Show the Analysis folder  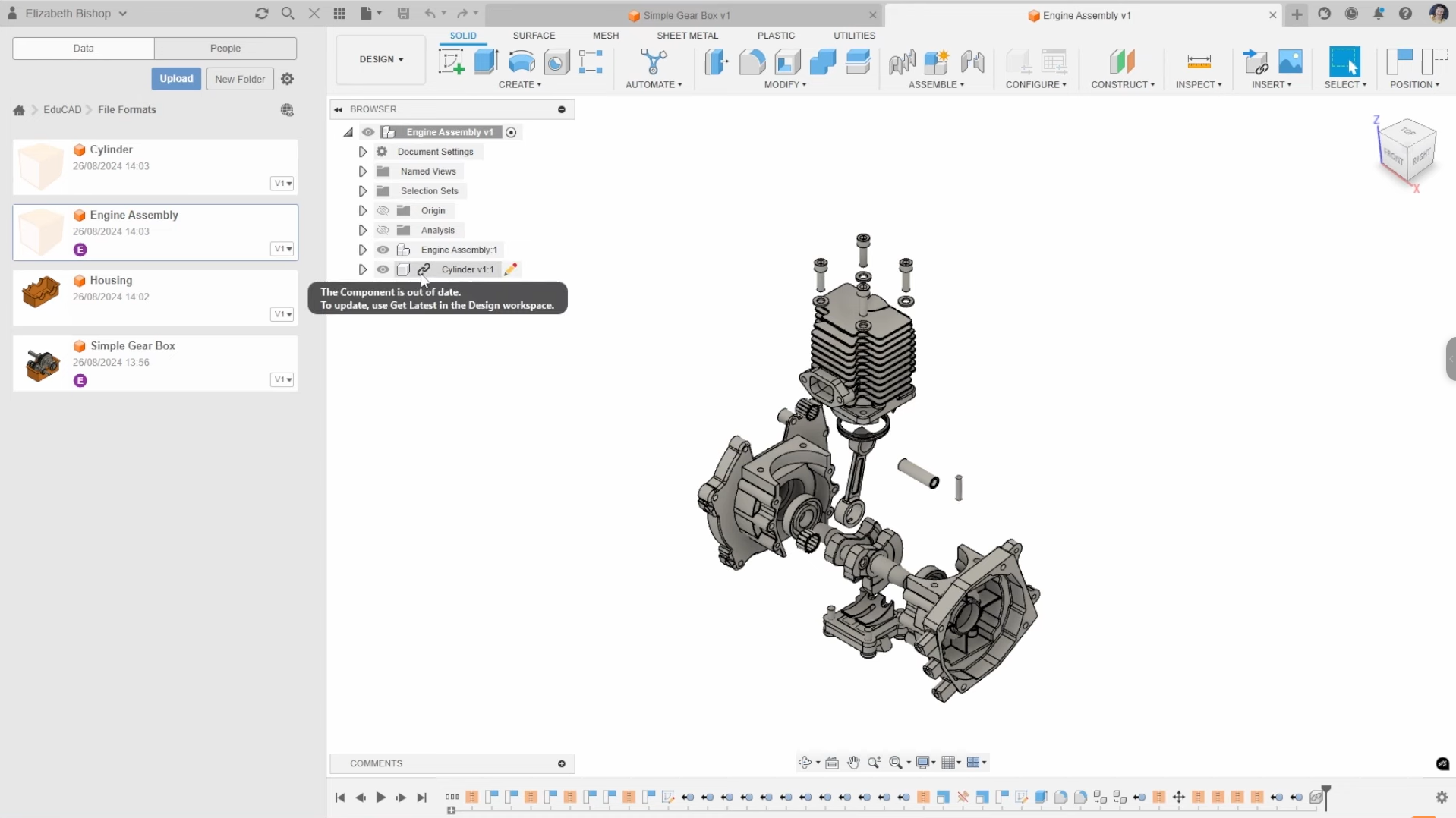[383, 231]
